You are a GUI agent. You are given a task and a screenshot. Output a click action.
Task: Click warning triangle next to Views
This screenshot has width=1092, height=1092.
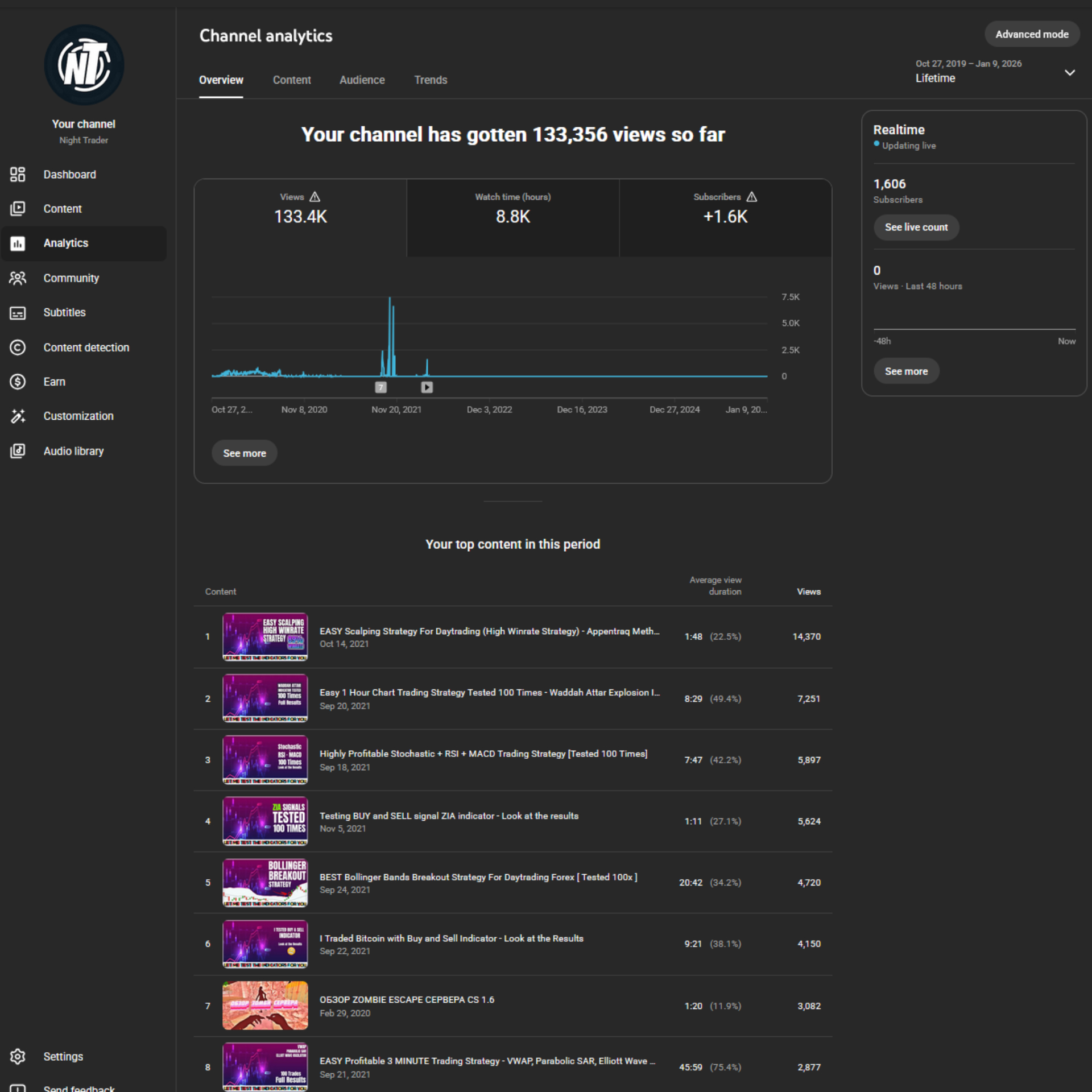(315, 197)
